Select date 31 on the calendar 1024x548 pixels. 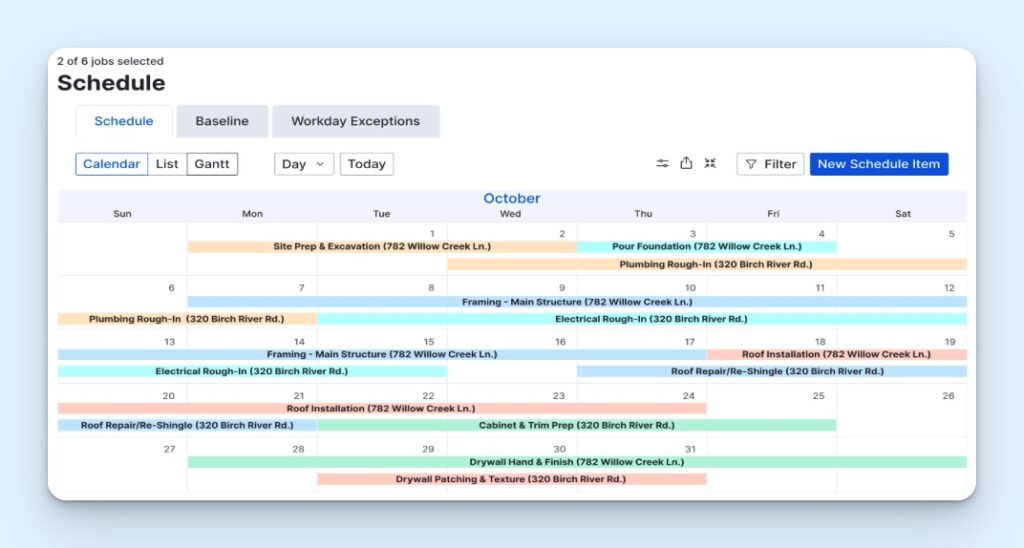[690, 449]
